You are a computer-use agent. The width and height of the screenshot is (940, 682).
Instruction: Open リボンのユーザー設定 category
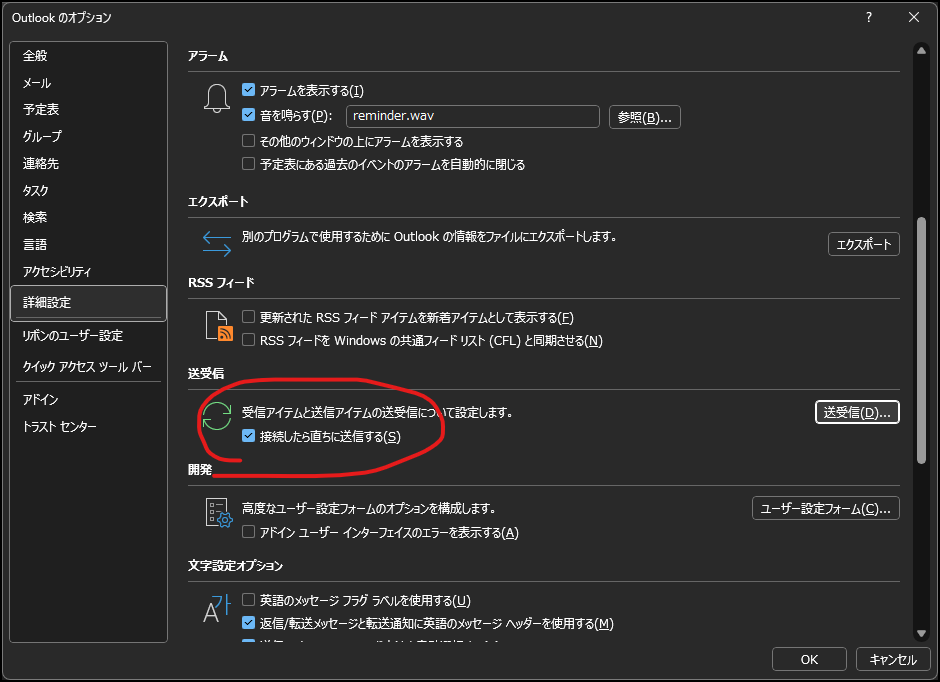tap(88, 336)
